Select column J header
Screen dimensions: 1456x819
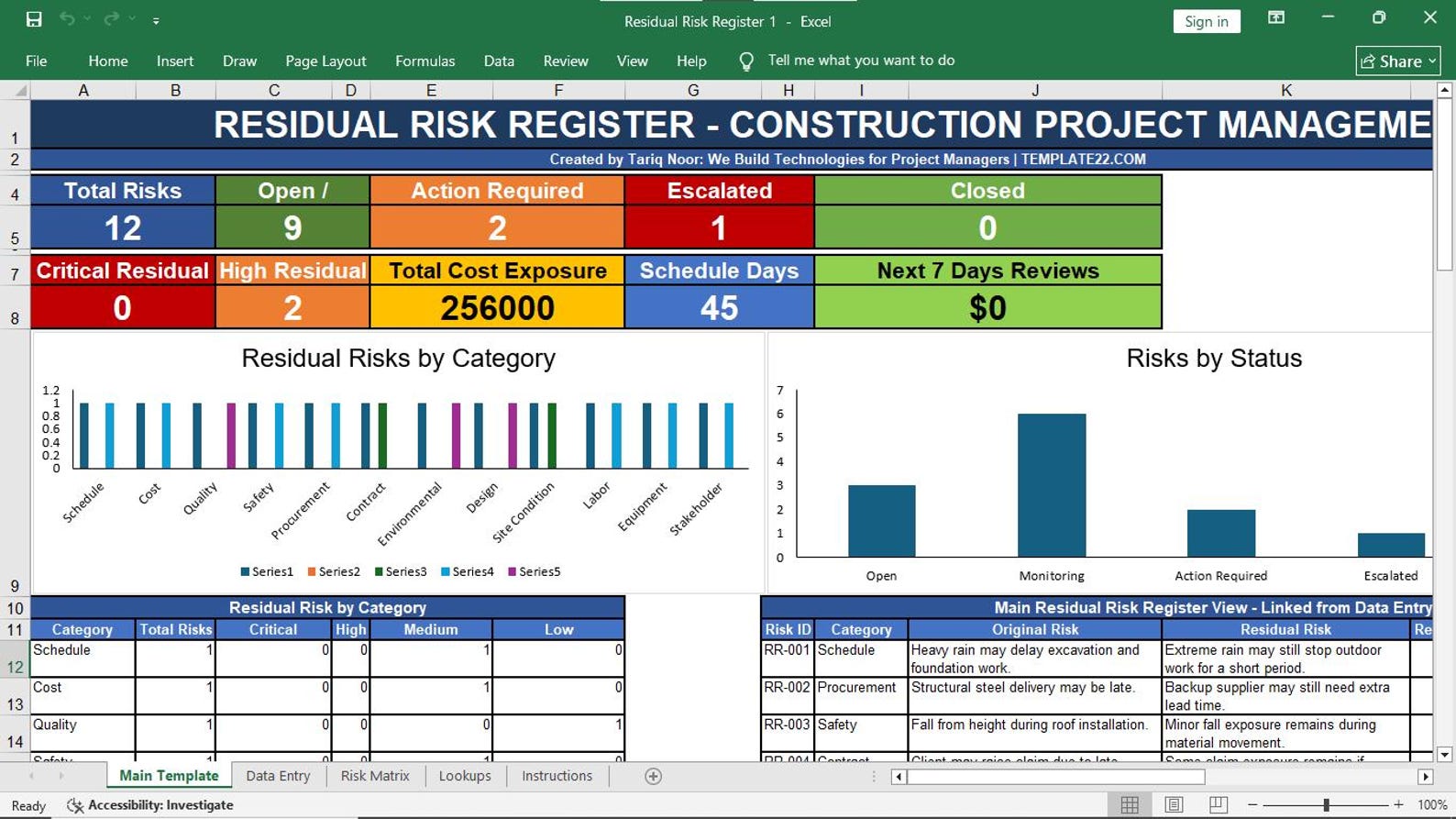1035,91
